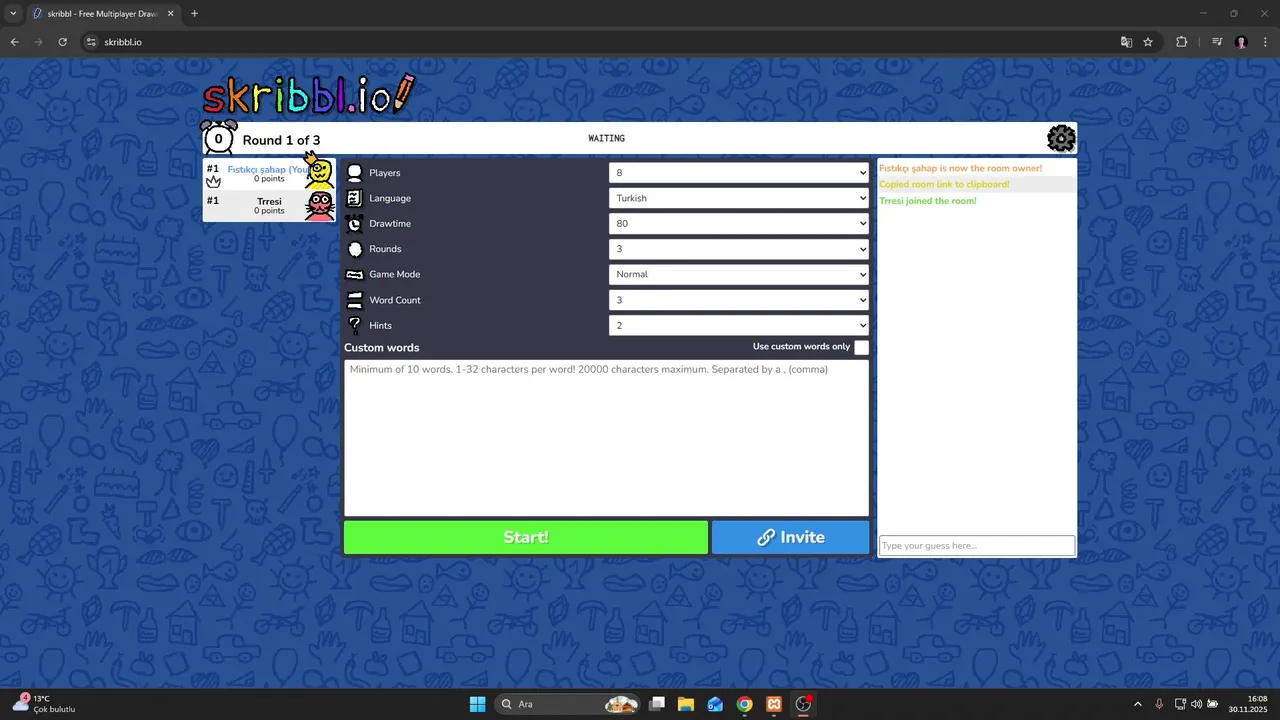Click the skribbl.io logo
The image size is (1280, 720).
308,94
